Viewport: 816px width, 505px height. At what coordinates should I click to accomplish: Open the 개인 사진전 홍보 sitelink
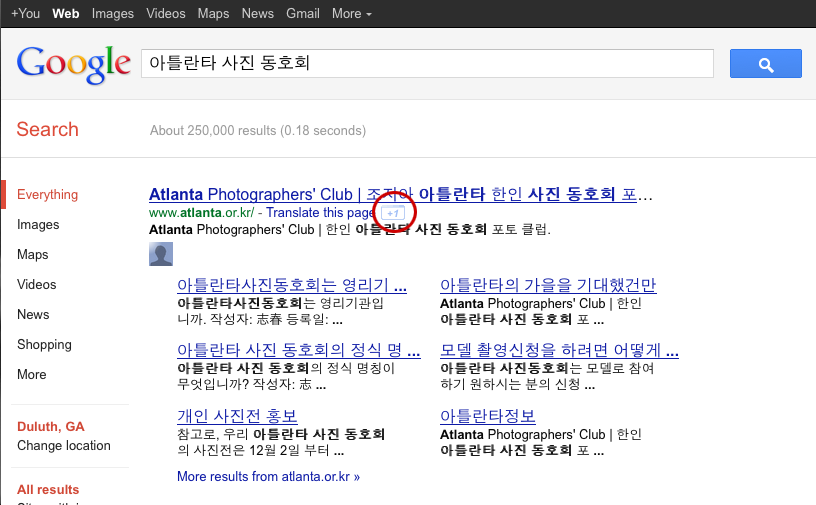point(237,416)
